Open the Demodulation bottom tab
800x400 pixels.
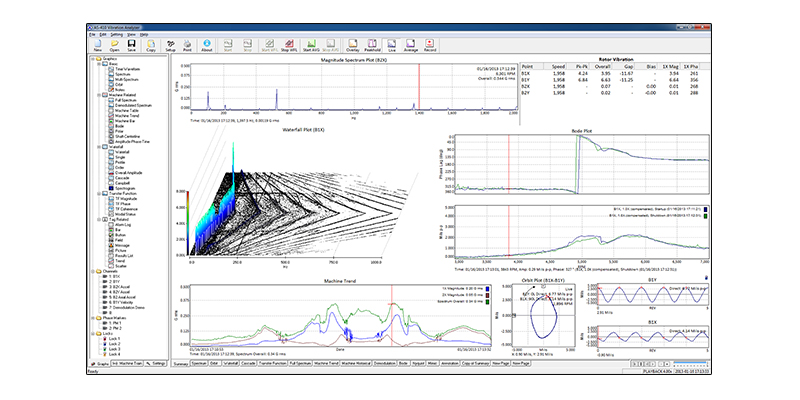coord(384,364)
